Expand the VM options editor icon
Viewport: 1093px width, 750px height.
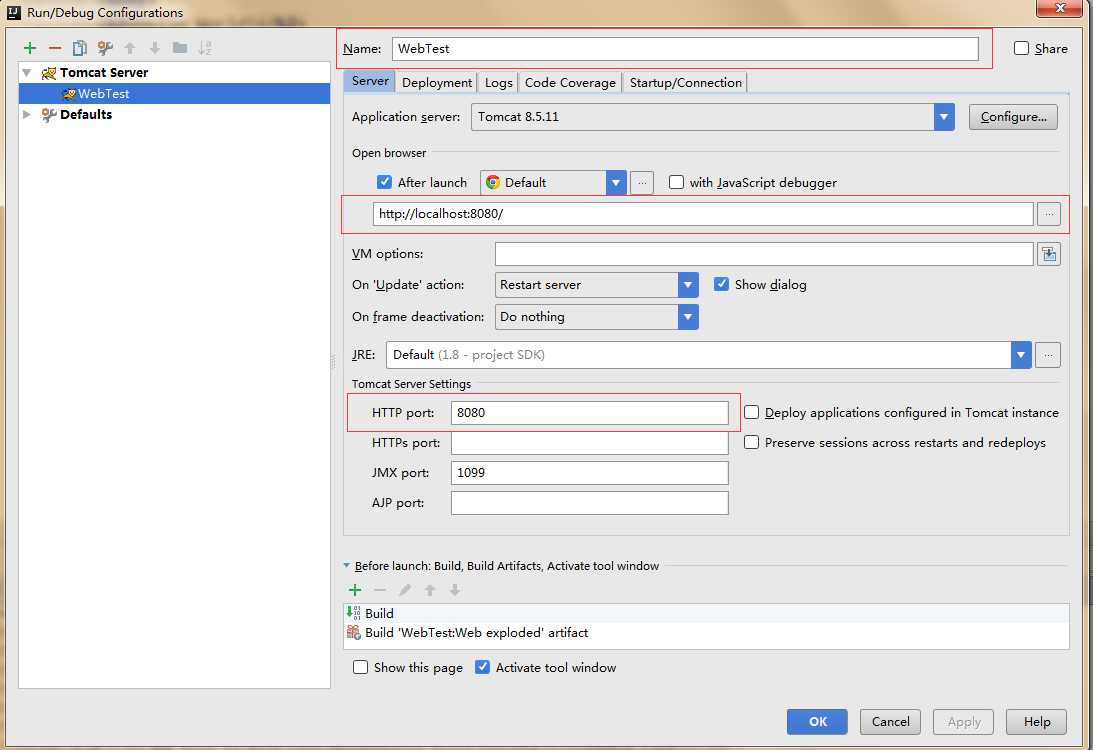coord(1049,254)
